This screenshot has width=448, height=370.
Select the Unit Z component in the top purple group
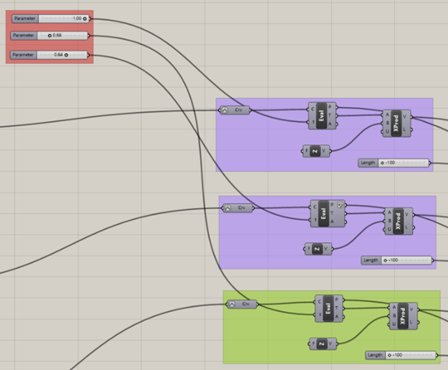point(316,151)
